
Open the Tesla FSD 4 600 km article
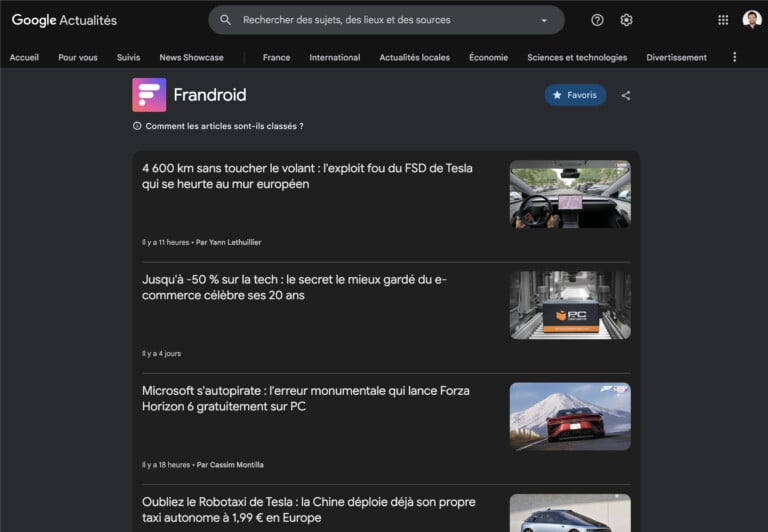(307, 176)
